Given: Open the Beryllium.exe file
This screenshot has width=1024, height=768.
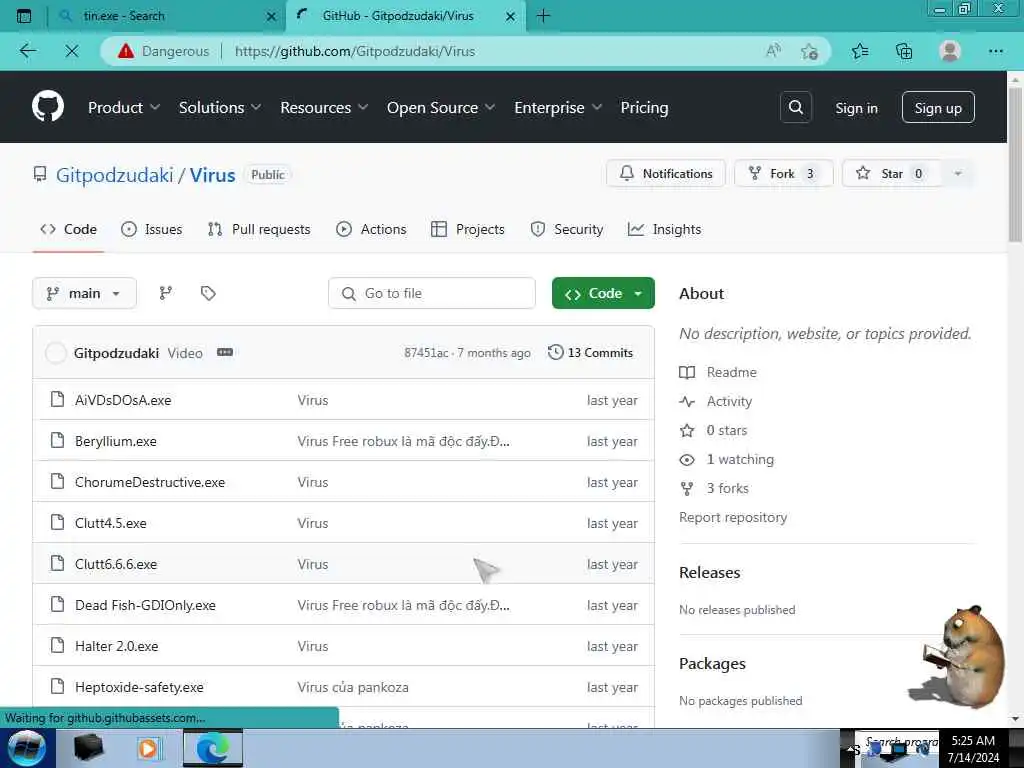Looking at the screenshot, I should 116,441.
